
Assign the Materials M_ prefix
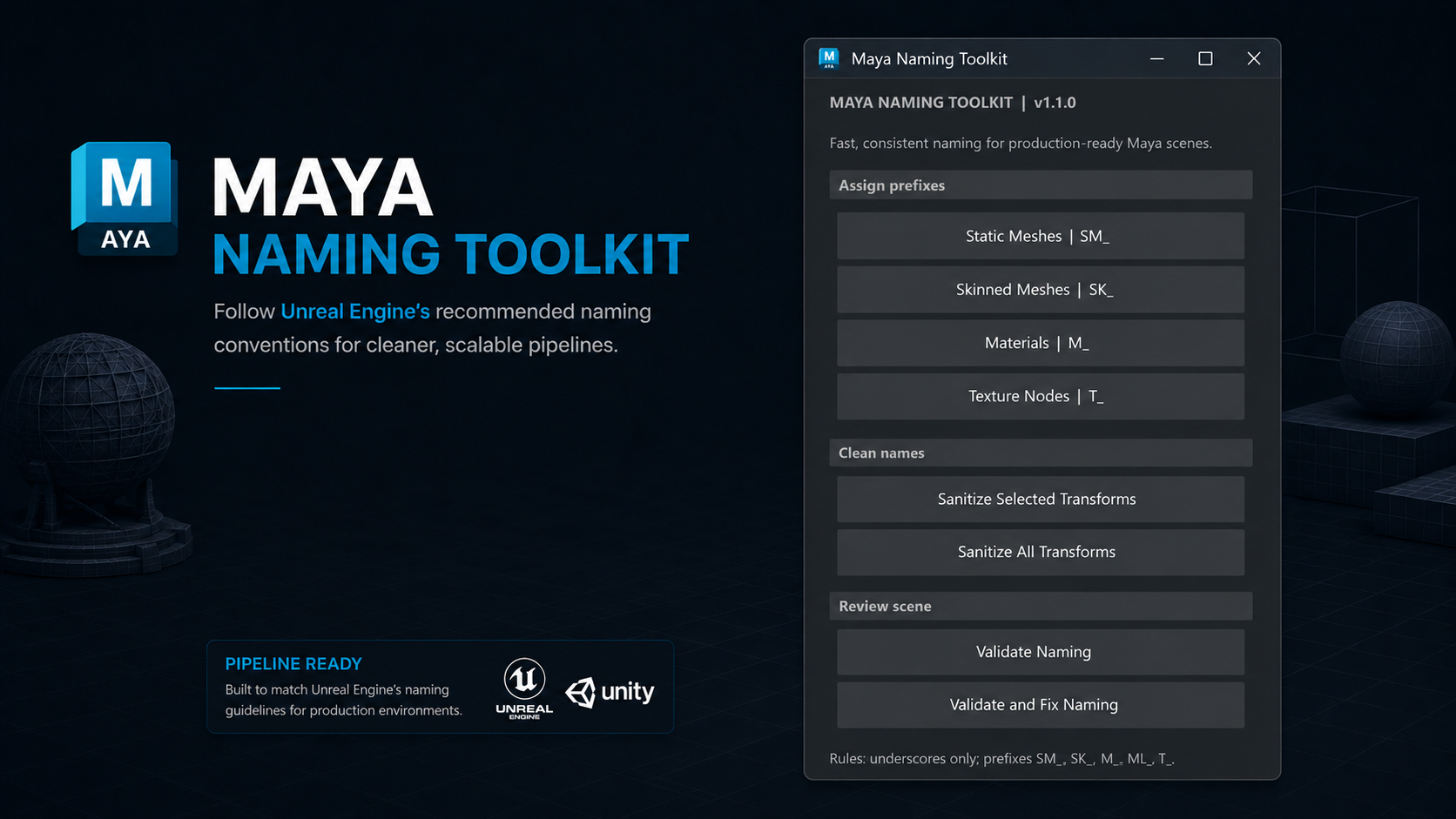click(x=1041, y=343)
